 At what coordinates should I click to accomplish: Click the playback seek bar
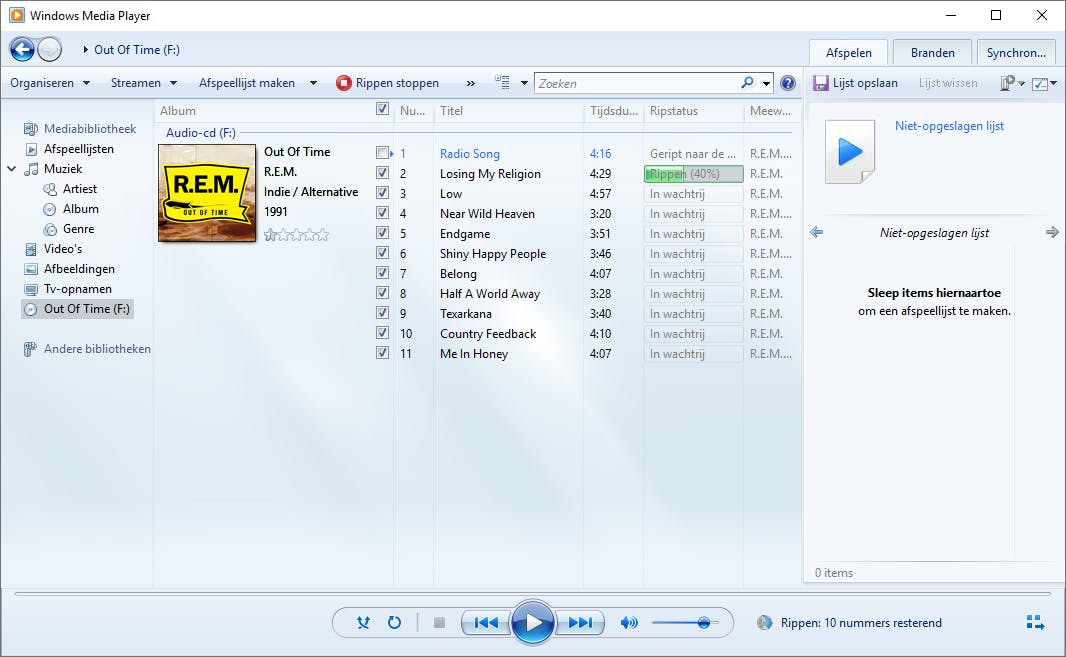532,594
